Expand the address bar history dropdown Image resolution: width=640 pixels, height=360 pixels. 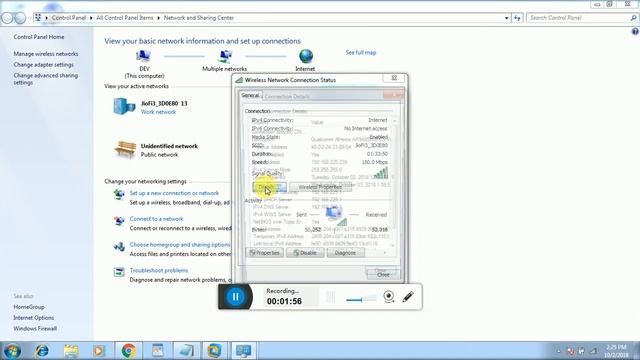tap(507, 18)
